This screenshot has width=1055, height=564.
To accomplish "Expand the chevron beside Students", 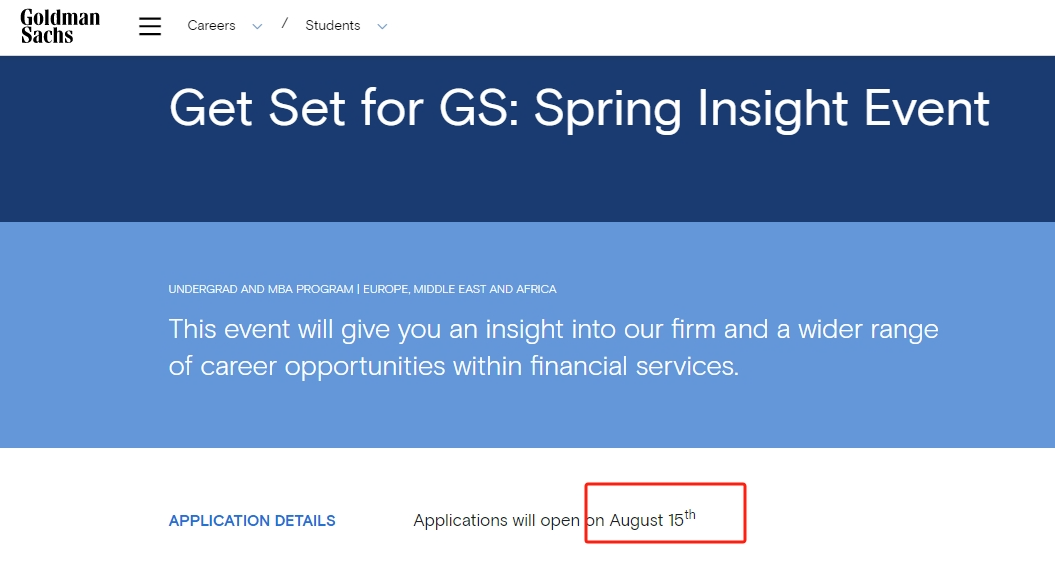I will click(382, 27).
